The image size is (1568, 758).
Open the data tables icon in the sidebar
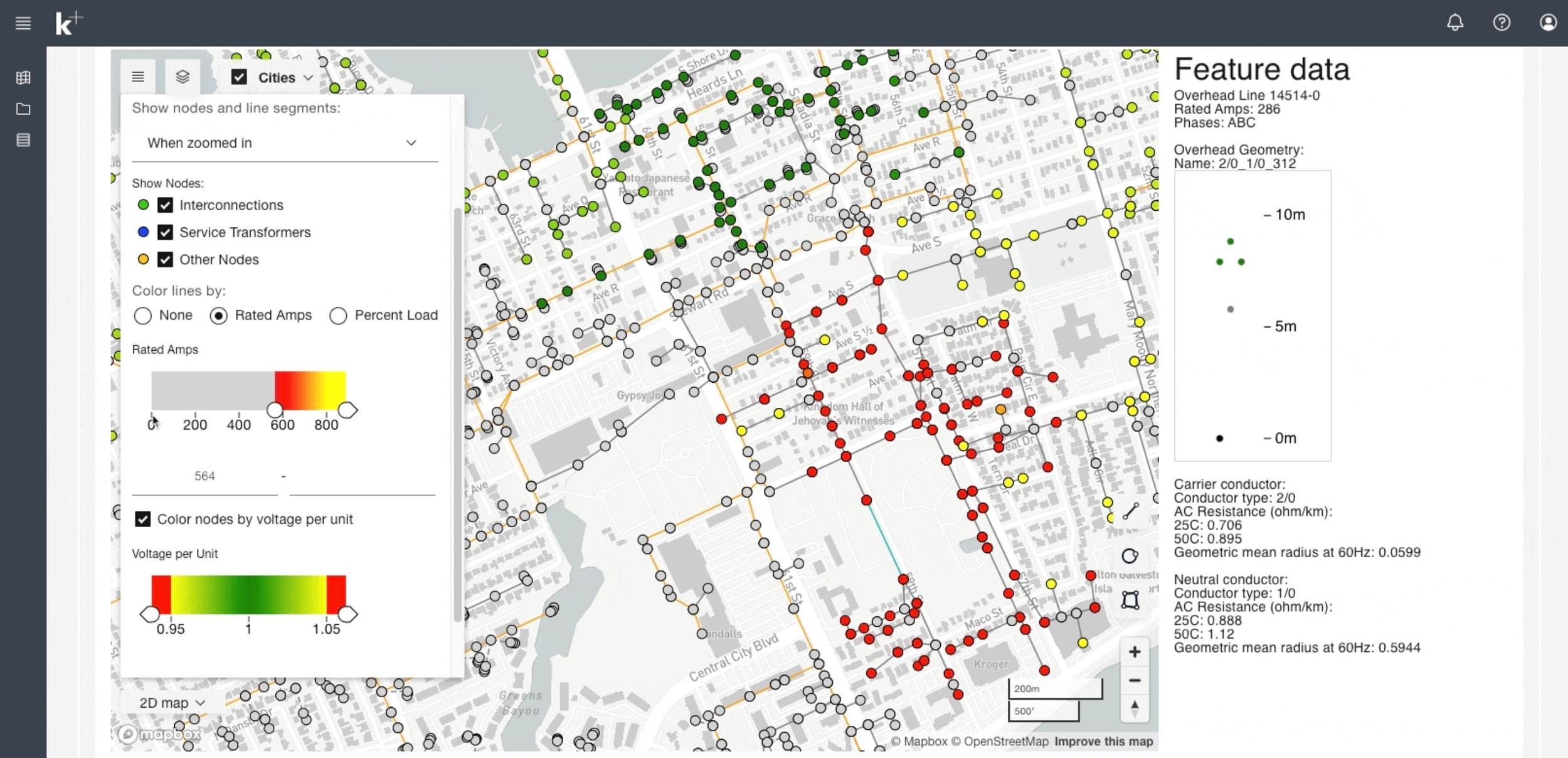point(23,140)
